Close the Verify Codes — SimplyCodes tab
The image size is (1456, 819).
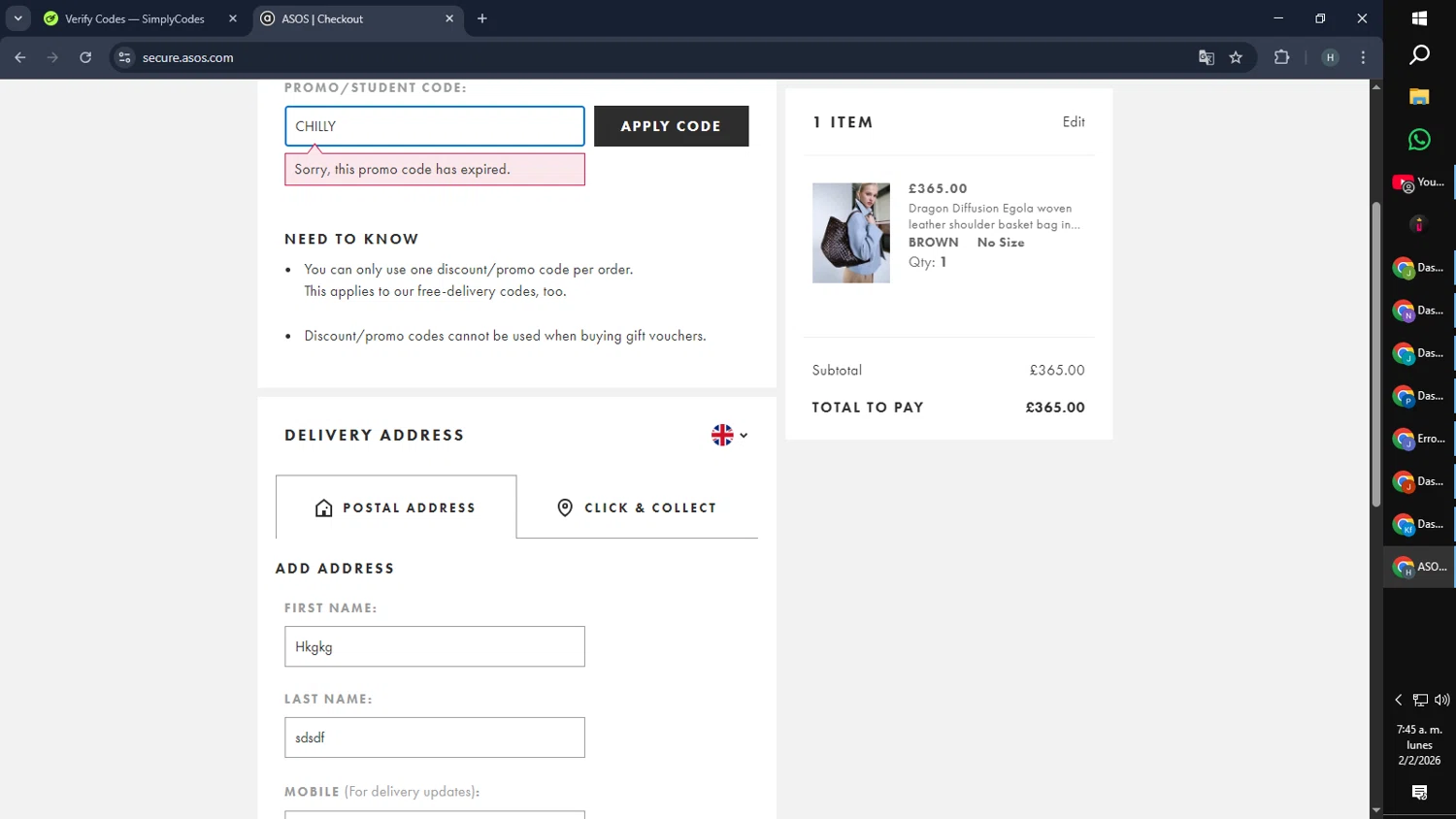click(233, 18)
